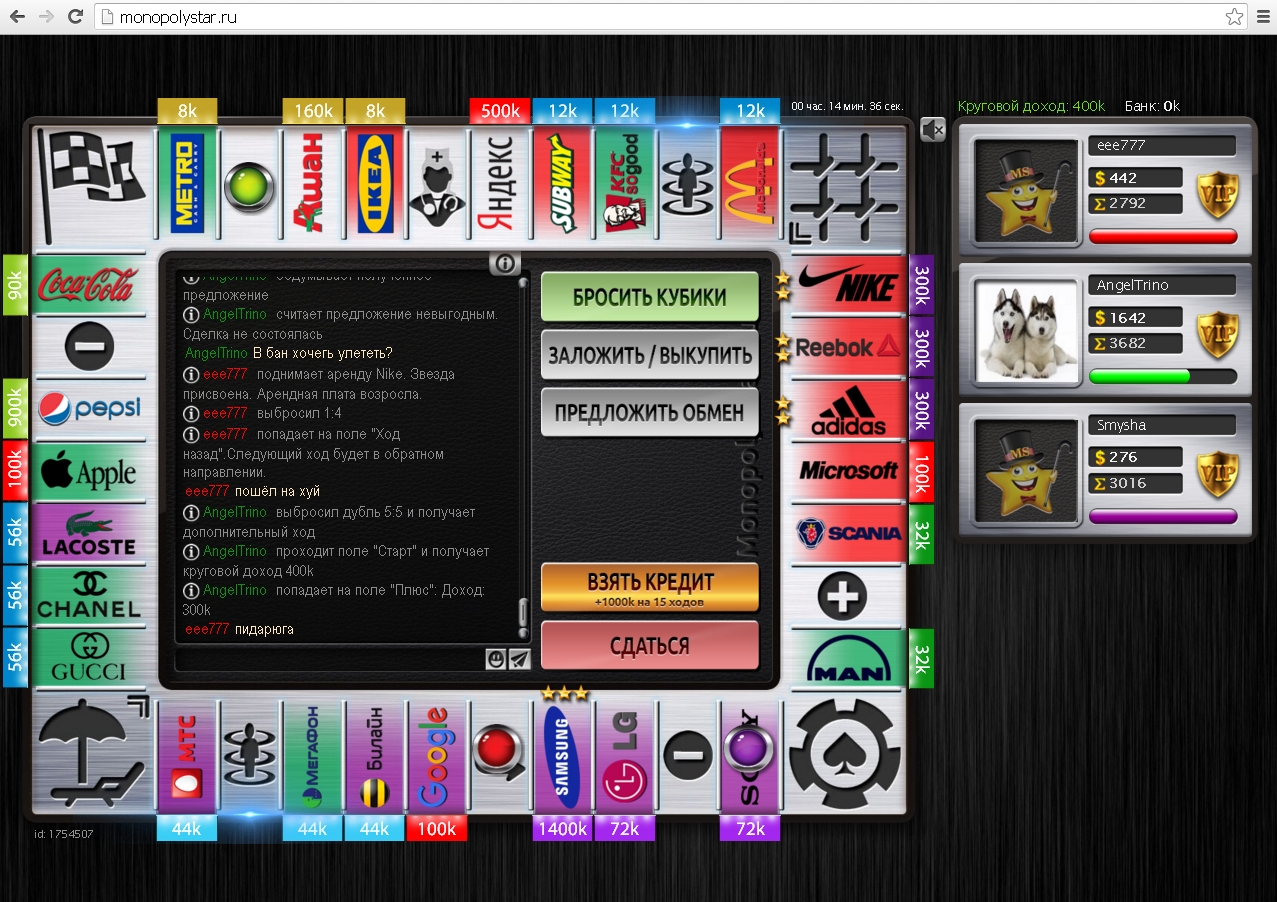This screenshot has height=902, width=1277.
Task: Click Smysha's purple progress bar
Action: [x=1163, y=517]
